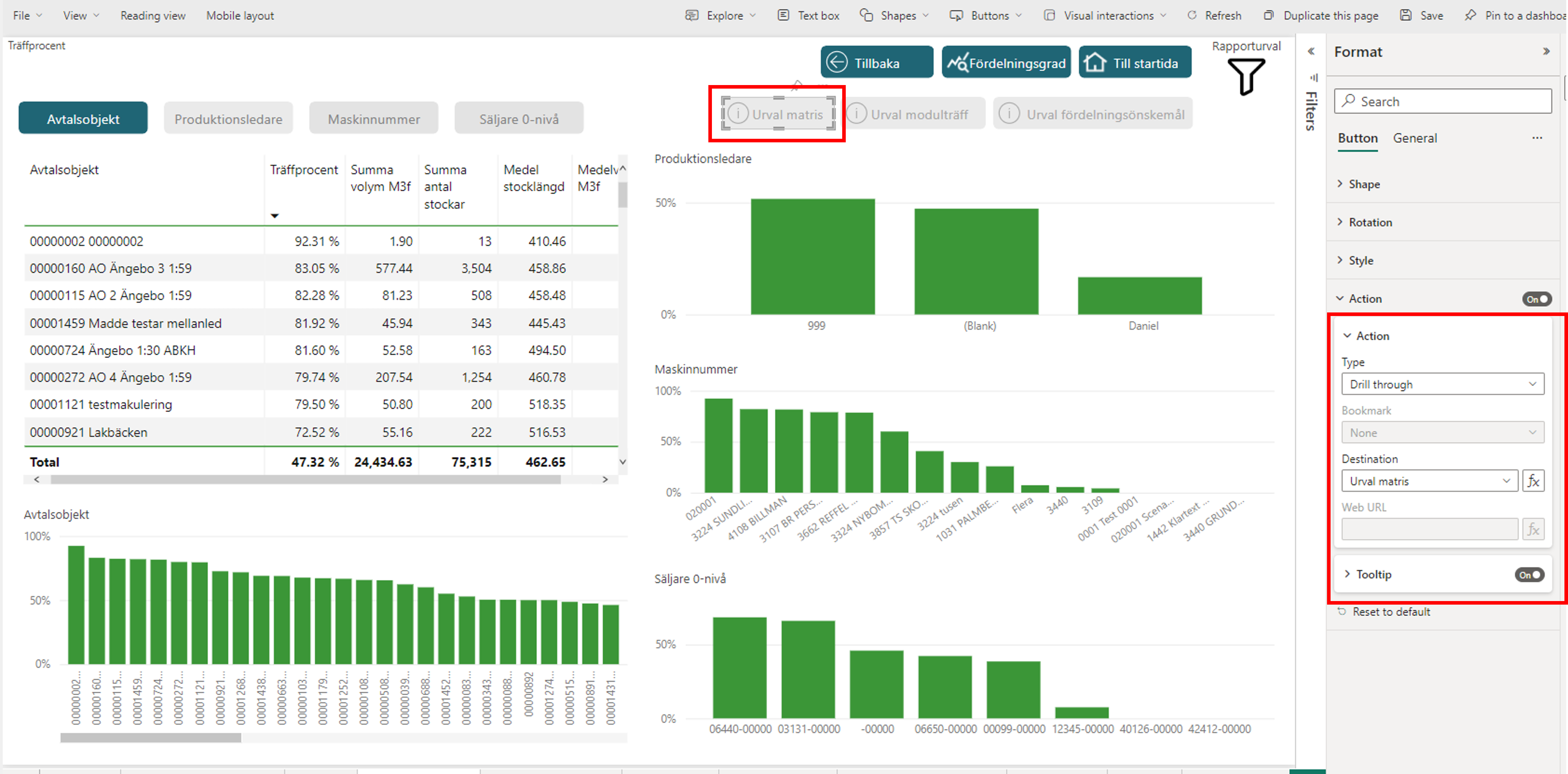Expand the Filters pane arrow icon
The image size is (1568, 774).
click(x=1311, y=52)
